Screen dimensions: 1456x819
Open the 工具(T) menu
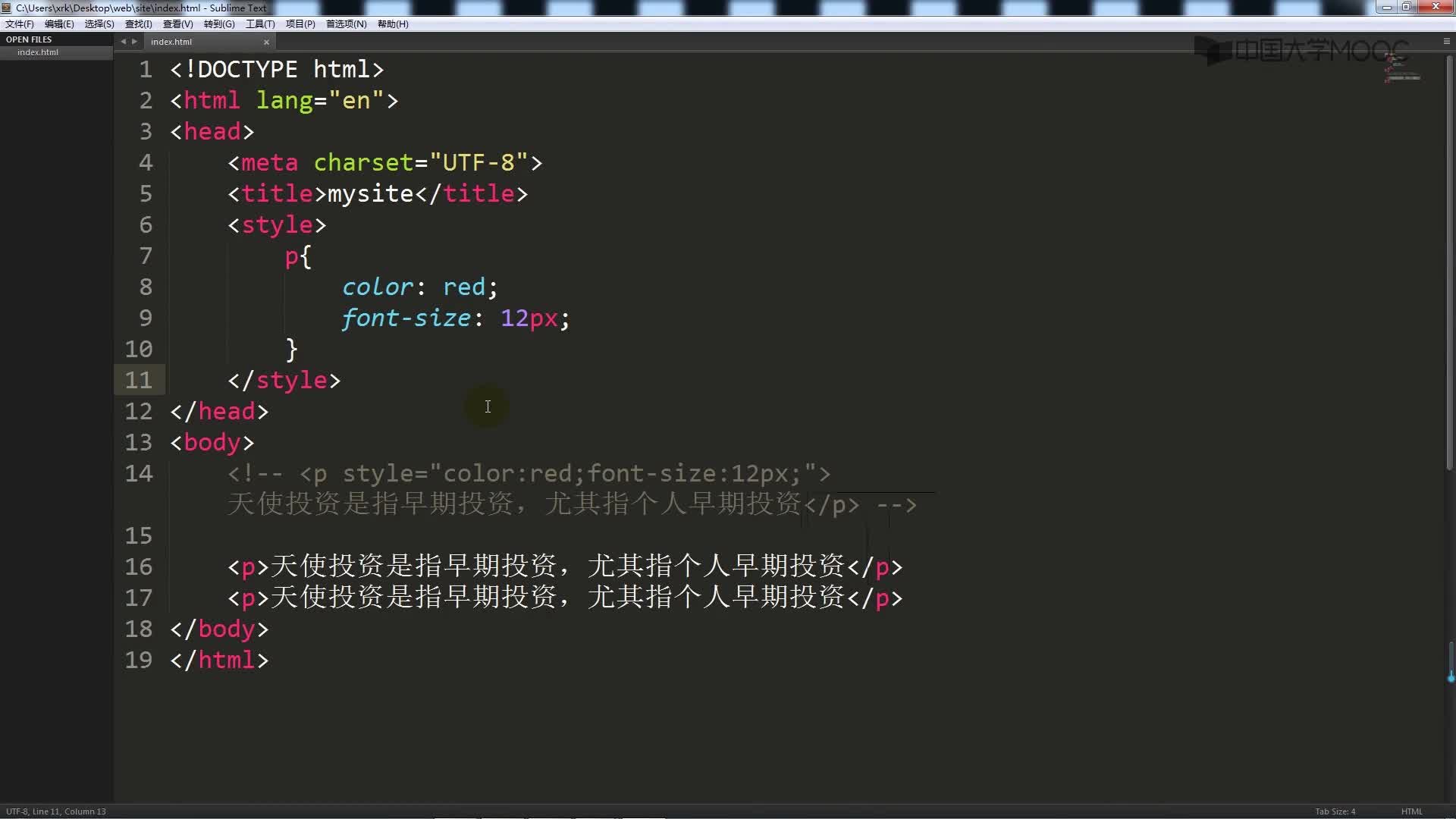pos(260,24)
